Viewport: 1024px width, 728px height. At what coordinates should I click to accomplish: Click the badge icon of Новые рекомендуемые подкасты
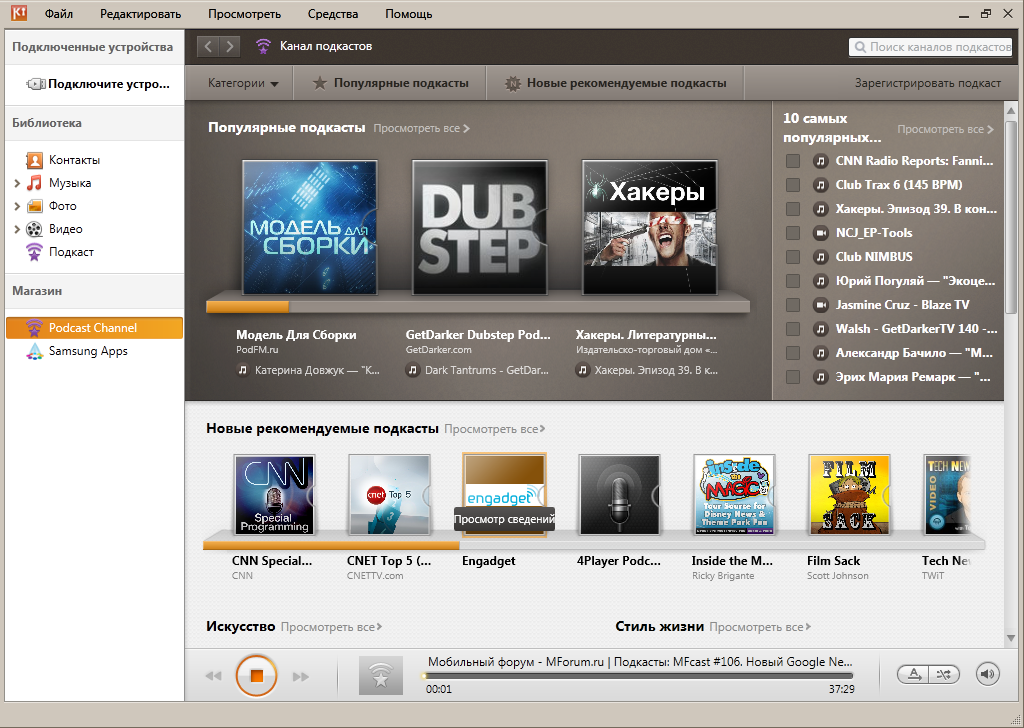pos(513,84)
